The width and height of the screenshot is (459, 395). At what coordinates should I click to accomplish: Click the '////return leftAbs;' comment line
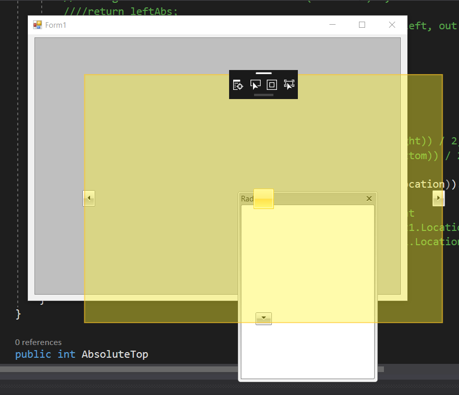pos(121,11)
